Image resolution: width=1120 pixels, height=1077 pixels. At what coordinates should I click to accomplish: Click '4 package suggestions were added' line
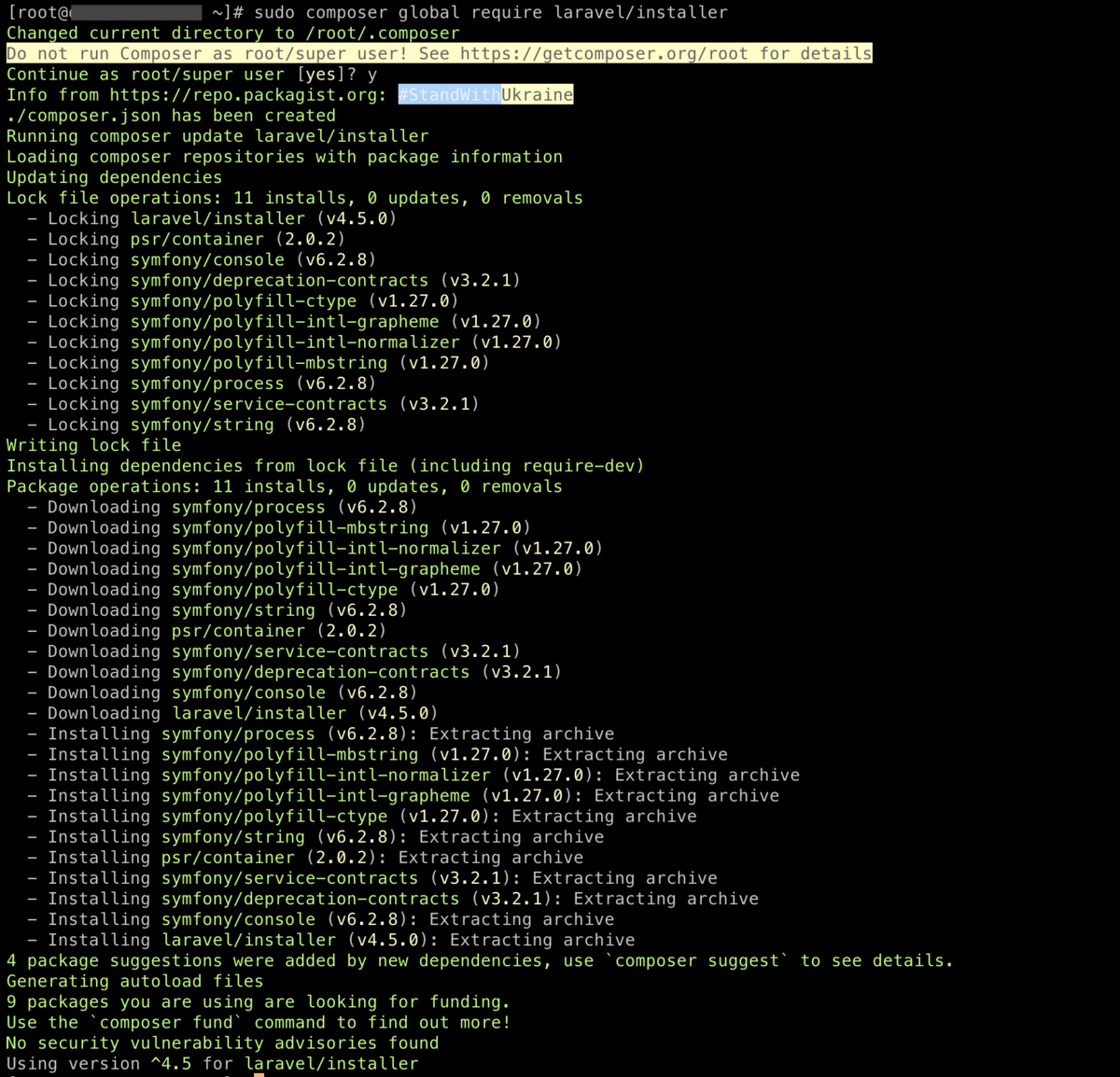coord(480,959)
